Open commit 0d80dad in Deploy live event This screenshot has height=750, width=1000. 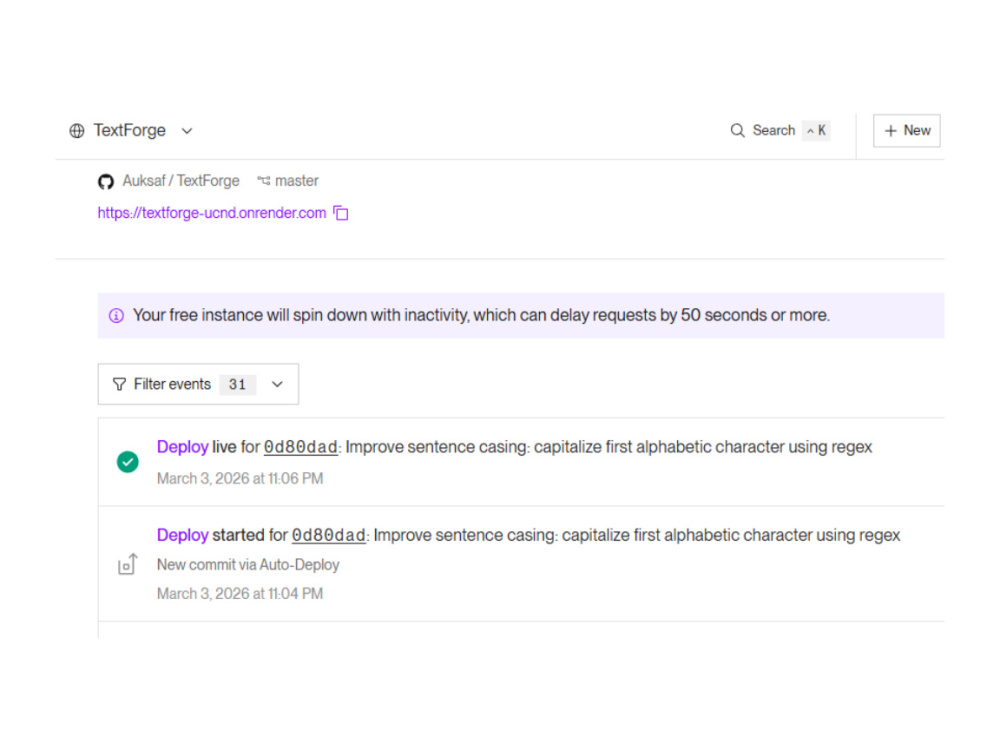tap(300, 447)
